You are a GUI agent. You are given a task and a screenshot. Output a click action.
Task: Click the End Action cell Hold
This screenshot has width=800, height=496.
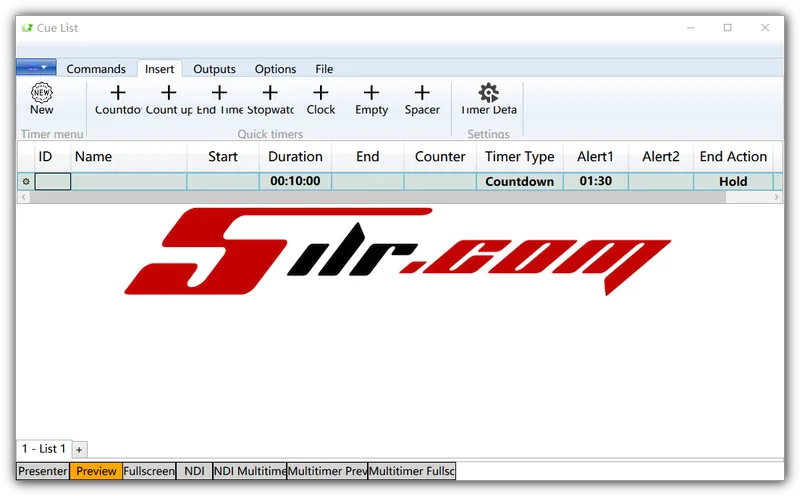click(x=733, y=181)
